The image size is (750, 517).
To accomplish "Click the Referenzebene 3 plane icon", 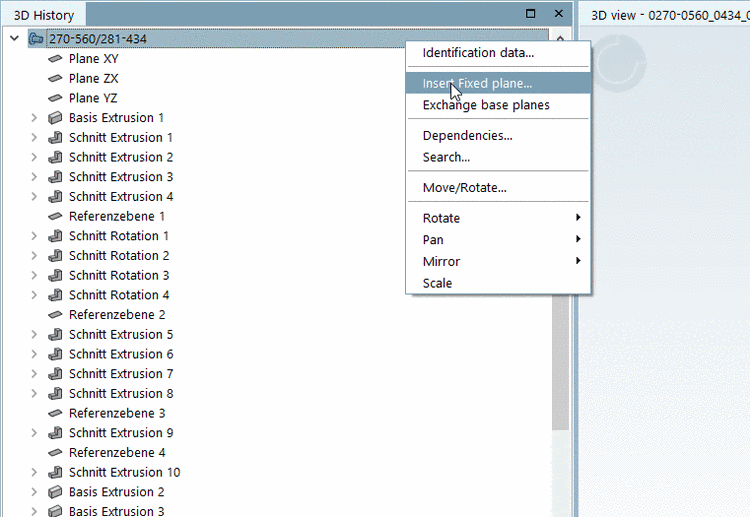I will click(55, 413).
